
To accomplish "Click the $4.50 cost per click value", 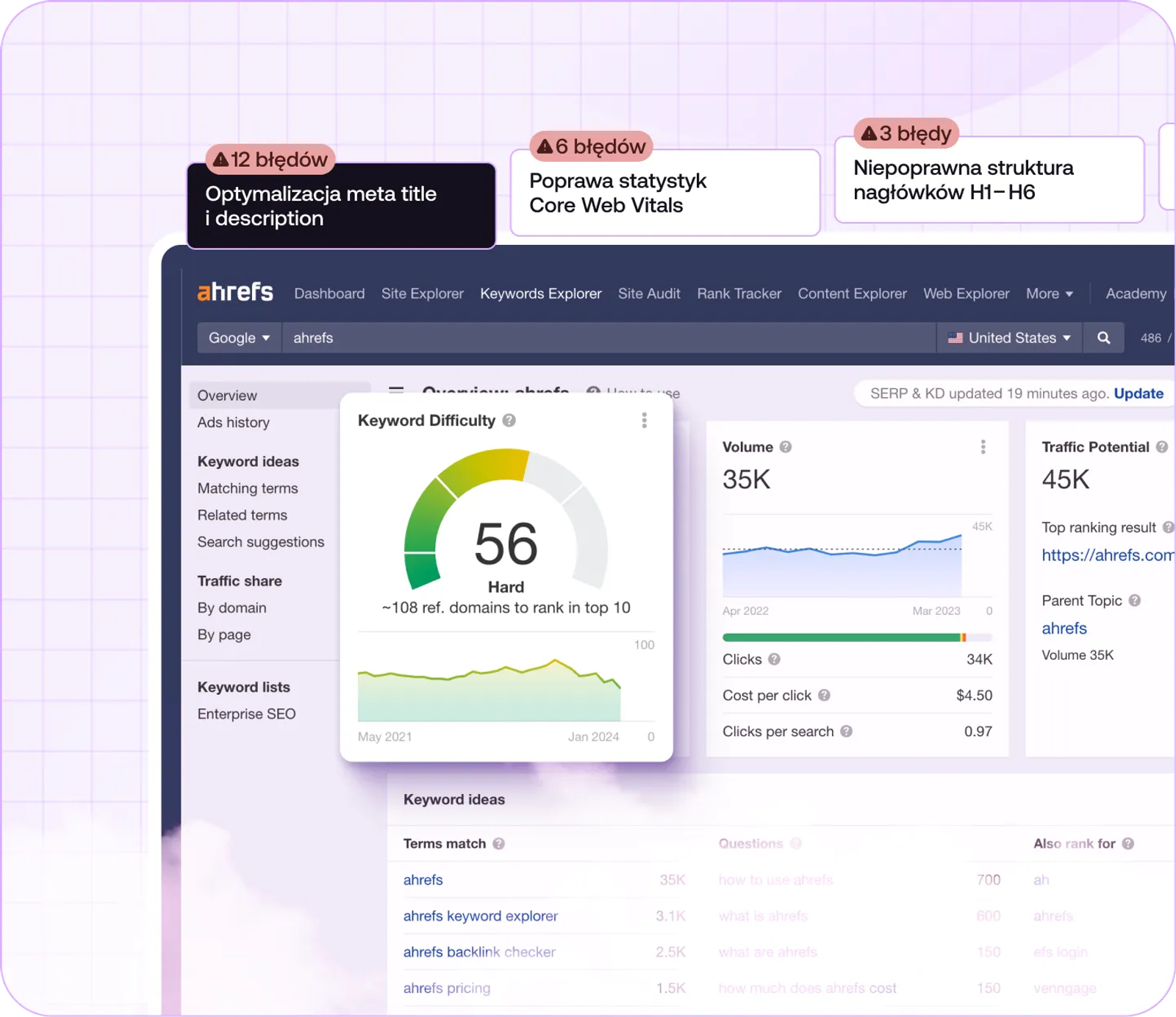I will (974, 696).
